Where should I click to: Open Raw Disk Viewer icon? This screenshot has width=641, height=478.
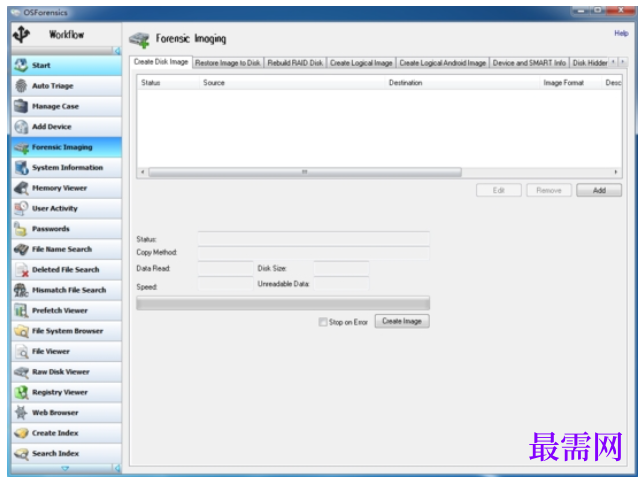[21, 372]
